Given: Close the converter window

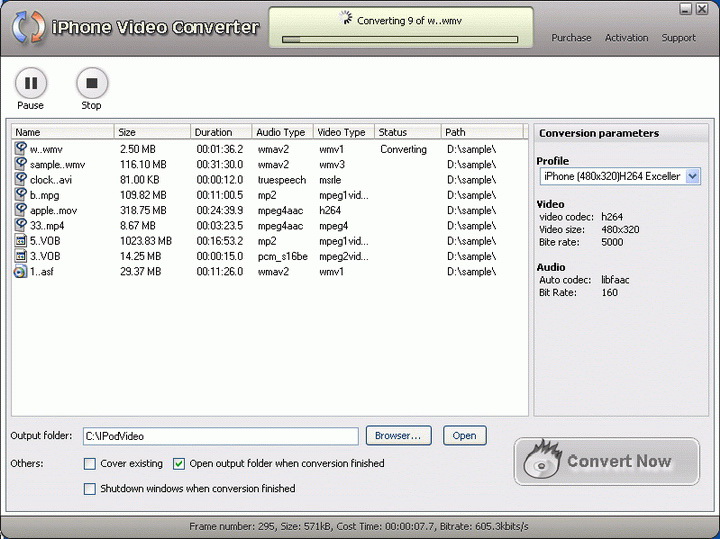Looking at the screenshot, I should [x=702, y=9].
